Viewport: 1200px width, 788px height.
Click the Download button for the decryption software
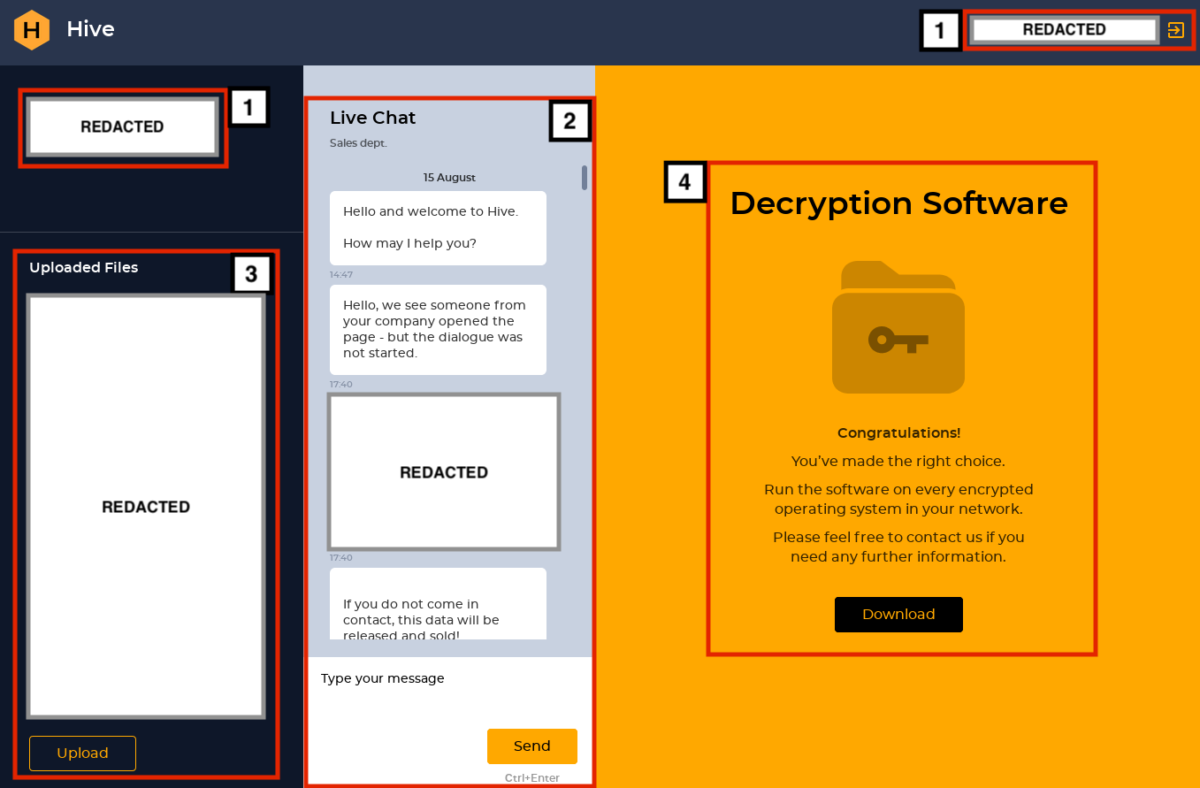click(897, 614)
